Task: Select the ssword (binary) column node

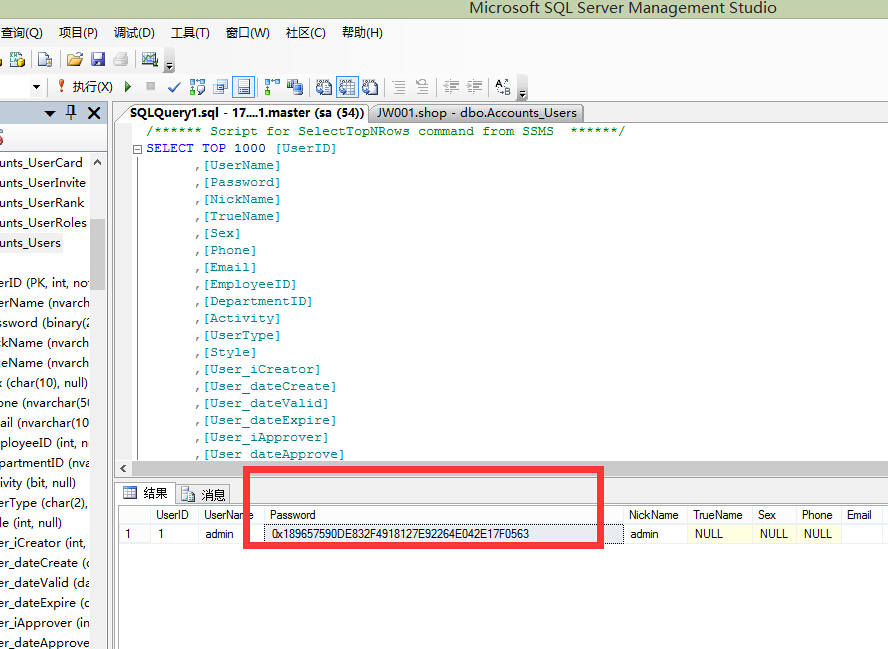Action: click(45, 323)
